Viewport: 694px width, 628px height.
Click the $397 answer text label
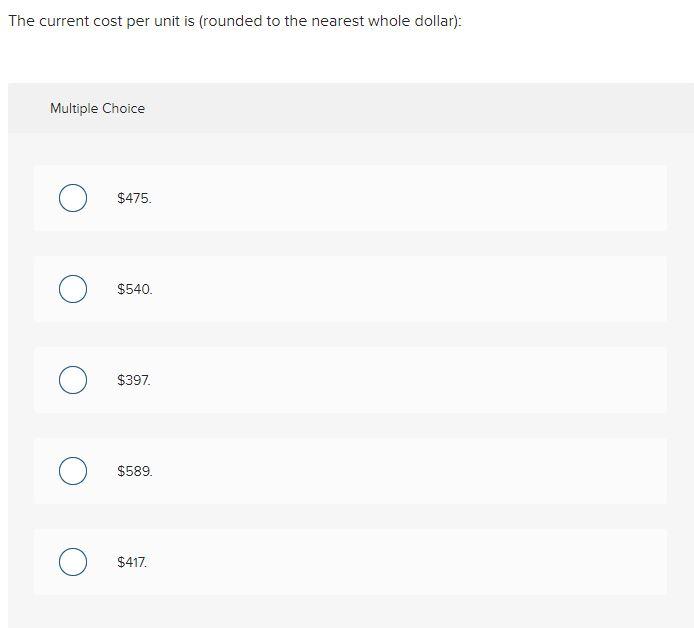pos(134,380)
